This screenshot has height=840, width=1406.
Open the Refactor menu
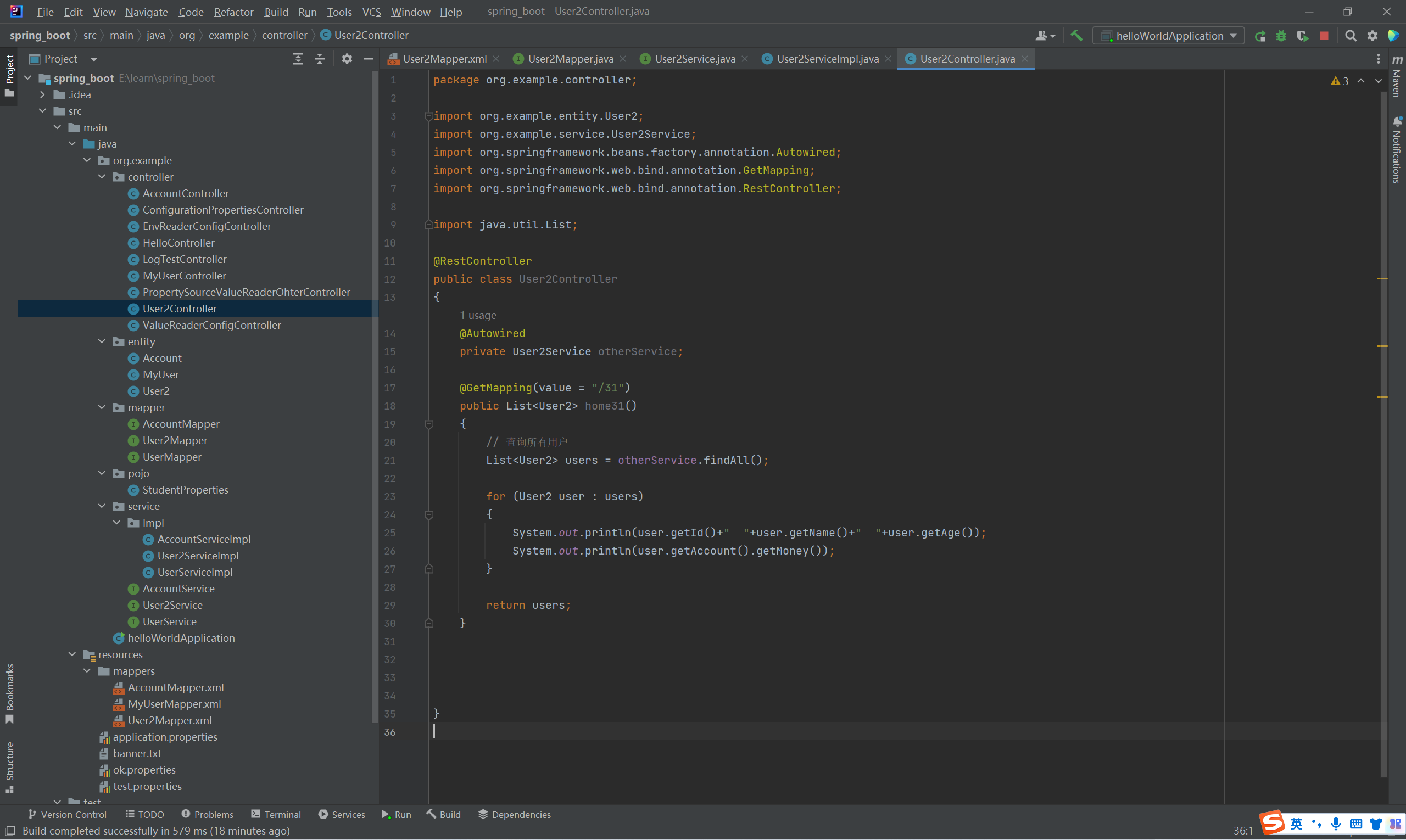point(233,12)
